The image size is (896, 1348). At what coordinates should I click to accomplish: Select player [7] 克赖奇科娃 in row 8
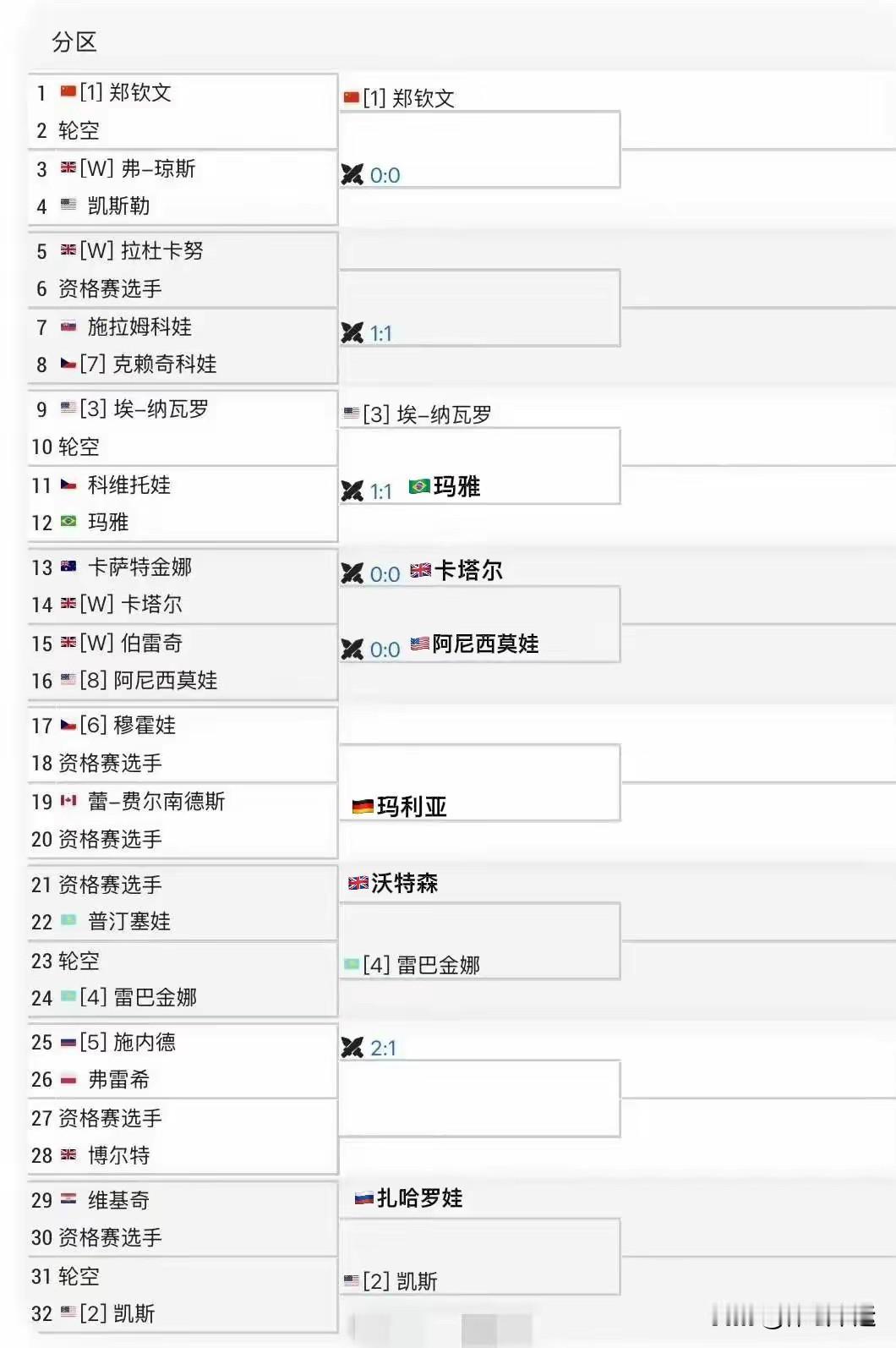click(148, 364)
